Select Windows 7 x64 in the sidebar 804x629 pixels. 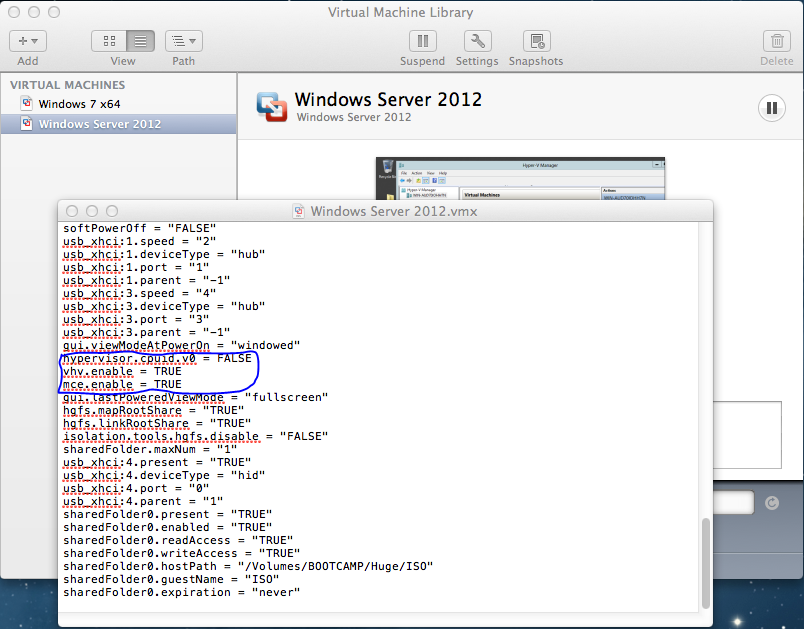click(x=118, y=104)
